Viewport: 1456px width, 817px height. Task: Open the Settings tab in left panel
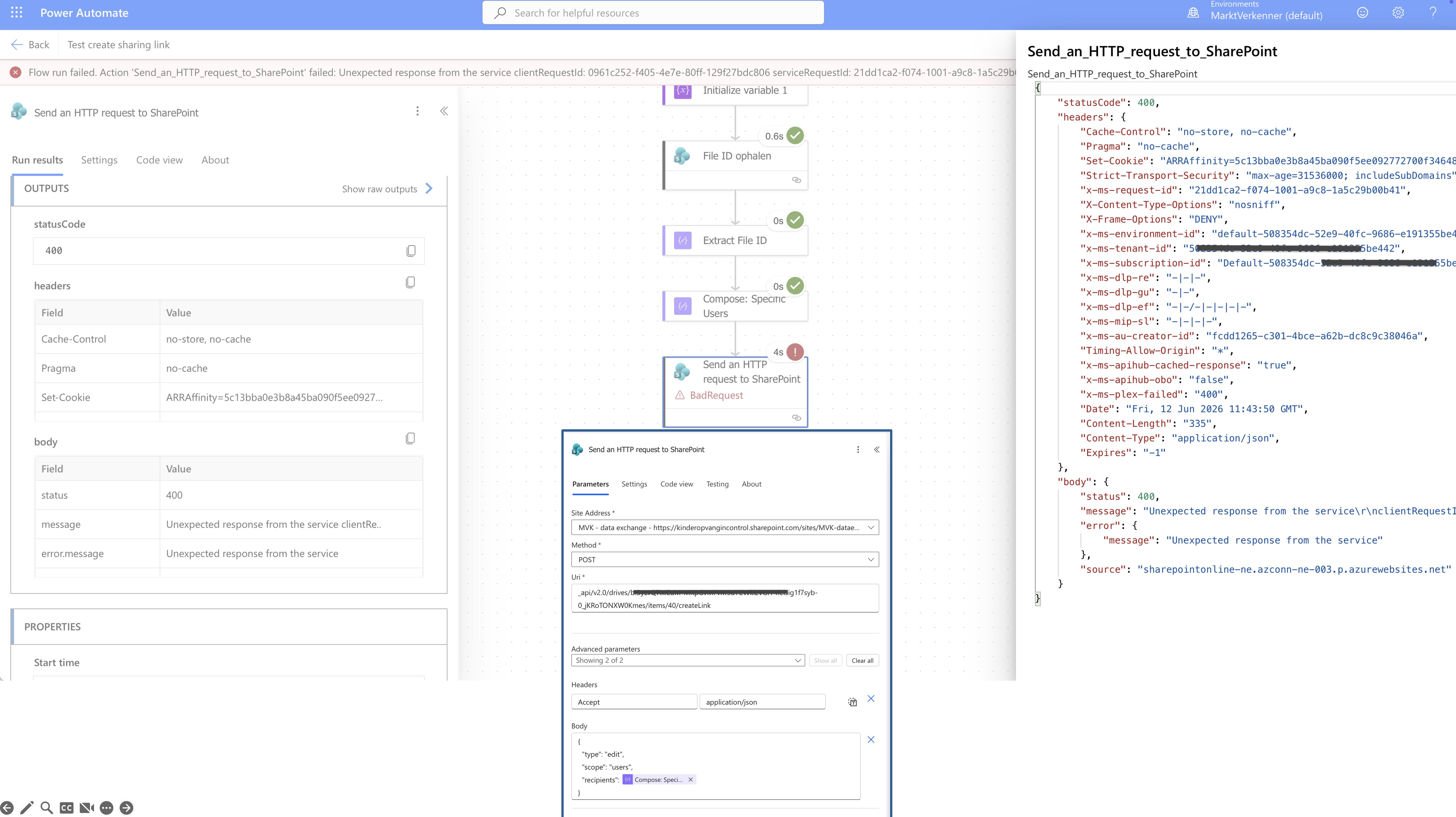click(99, 160)
